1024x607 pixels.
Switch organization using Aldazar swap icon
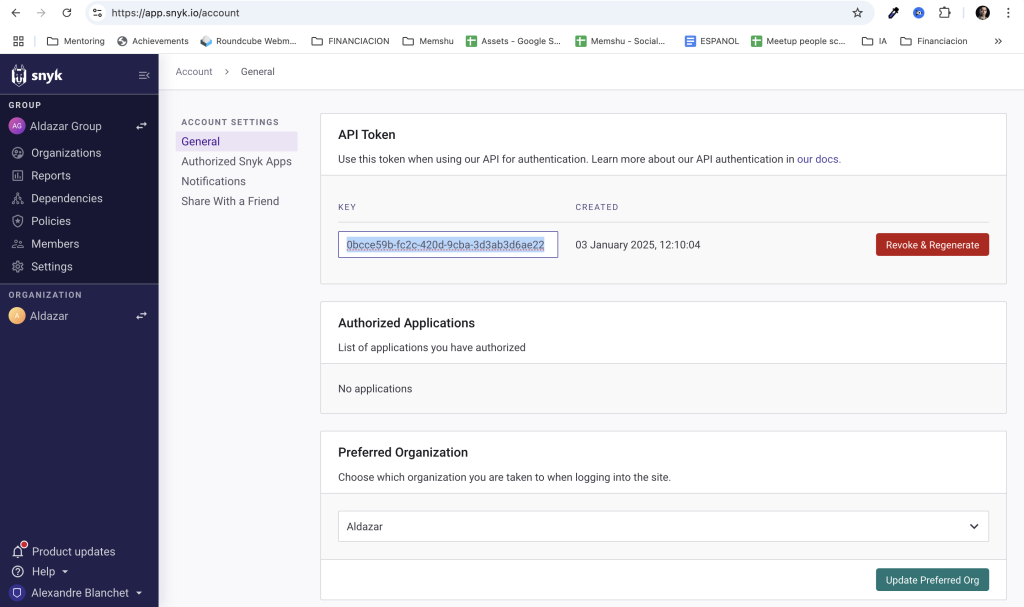coord(141,316)
